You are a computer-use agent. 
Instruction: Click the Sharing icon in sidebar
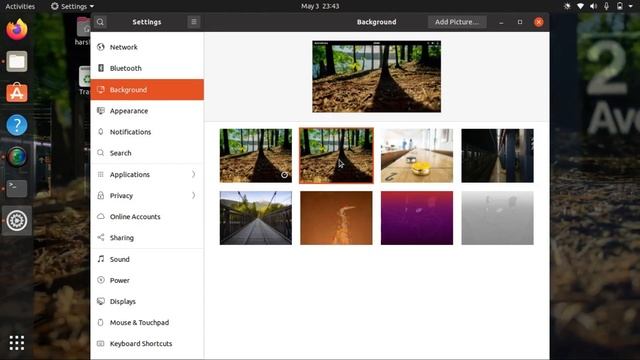[101, 238]
